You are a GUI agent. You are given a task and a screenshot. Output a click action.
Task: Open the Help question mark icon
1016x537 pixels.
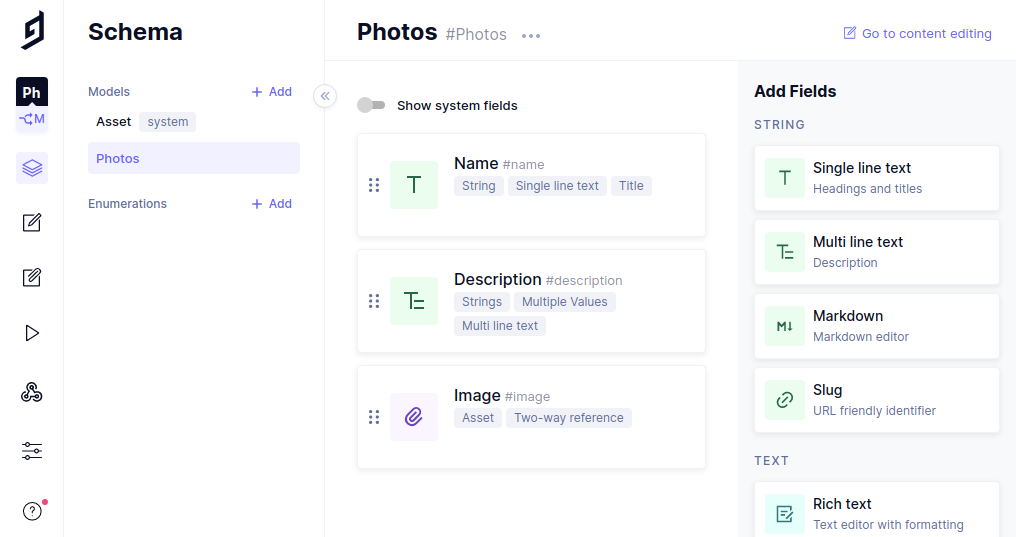click(32, 511)
